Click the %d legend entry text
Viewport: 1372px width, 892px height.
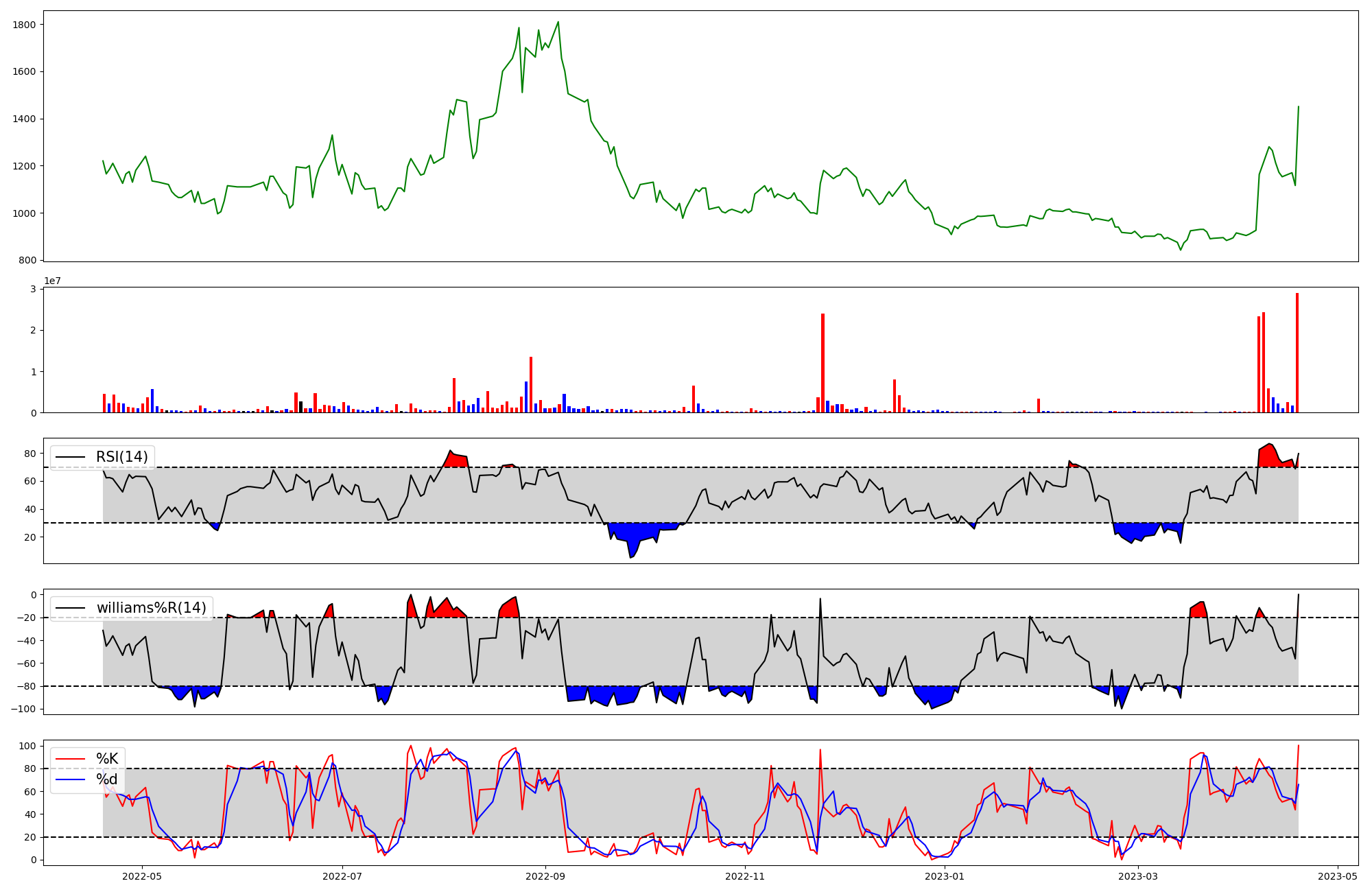pos(107,779)
